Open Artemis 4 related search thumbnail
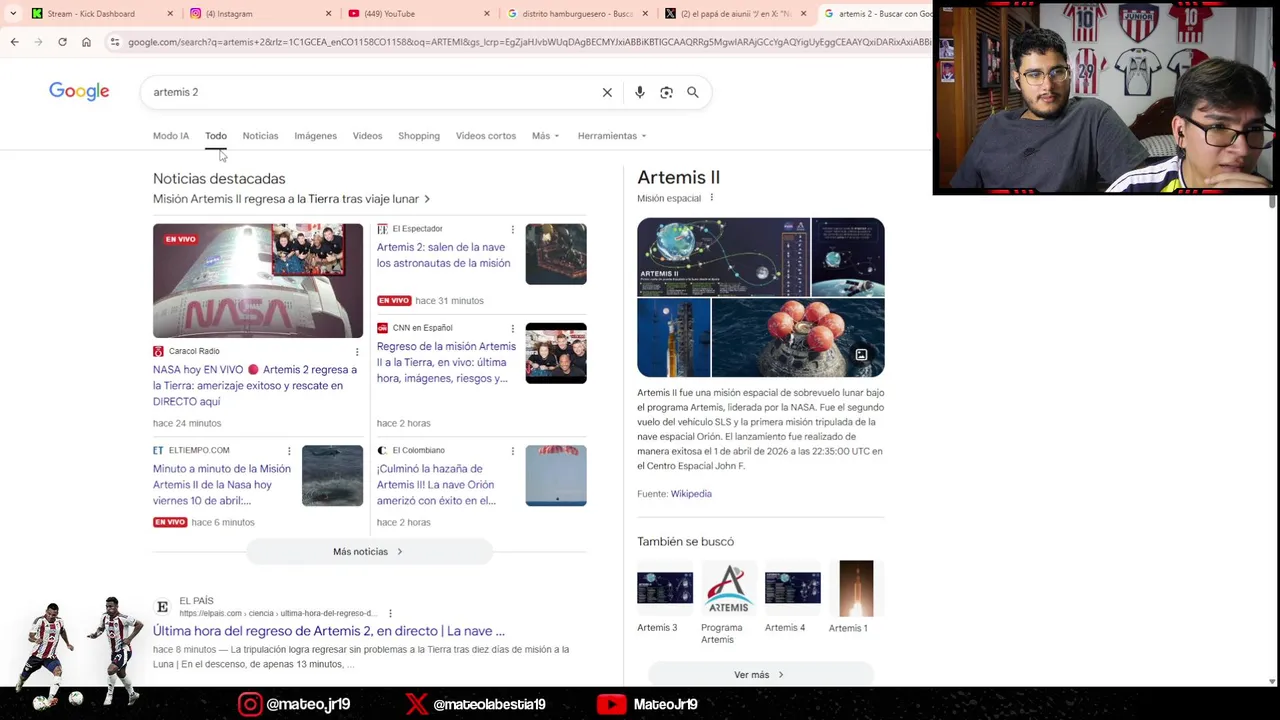Screen dimensions: 1280x720 pyautogui.click(x=793, y=588)
